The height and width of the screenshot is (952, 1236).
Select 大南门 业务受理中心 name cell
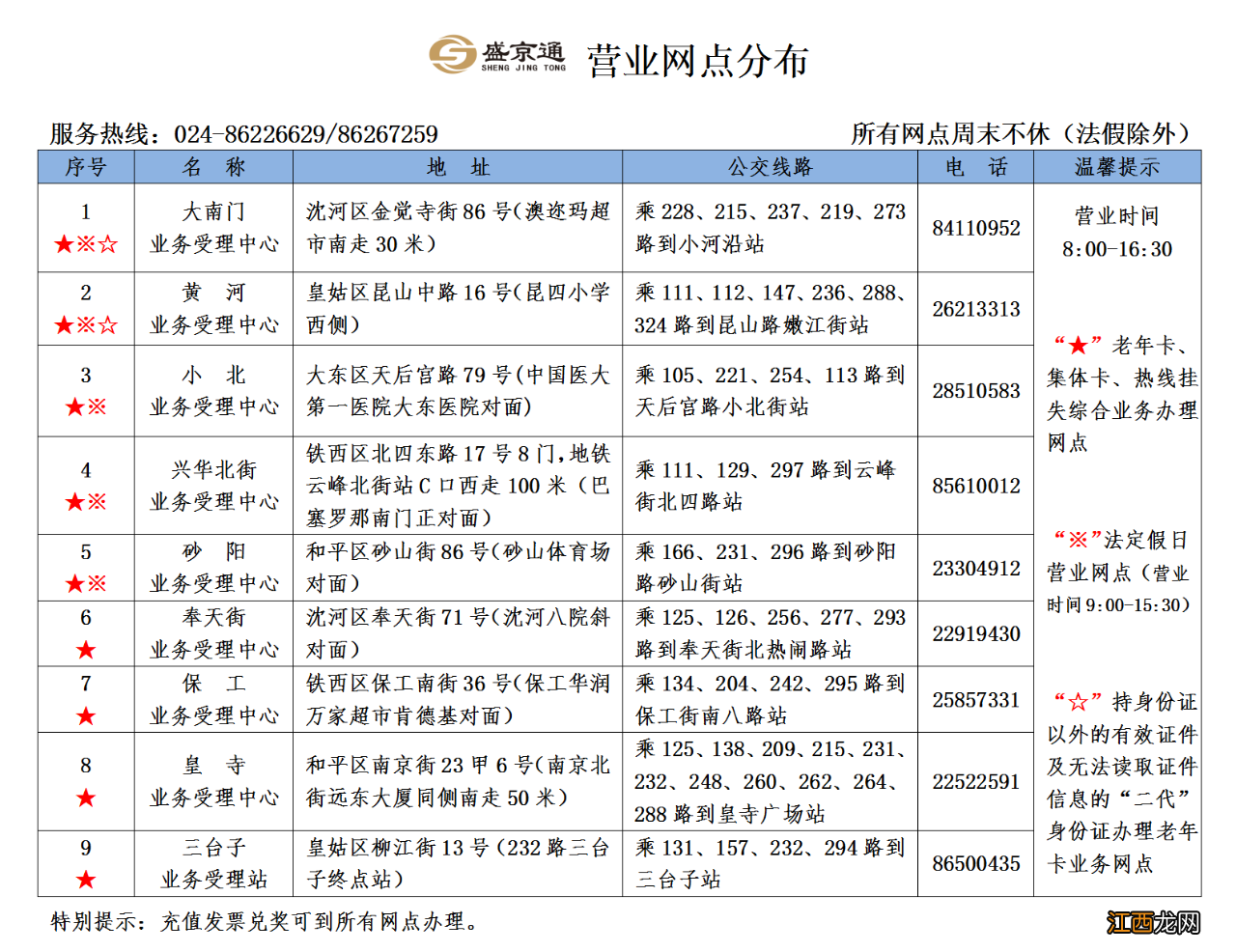point(213,228)
